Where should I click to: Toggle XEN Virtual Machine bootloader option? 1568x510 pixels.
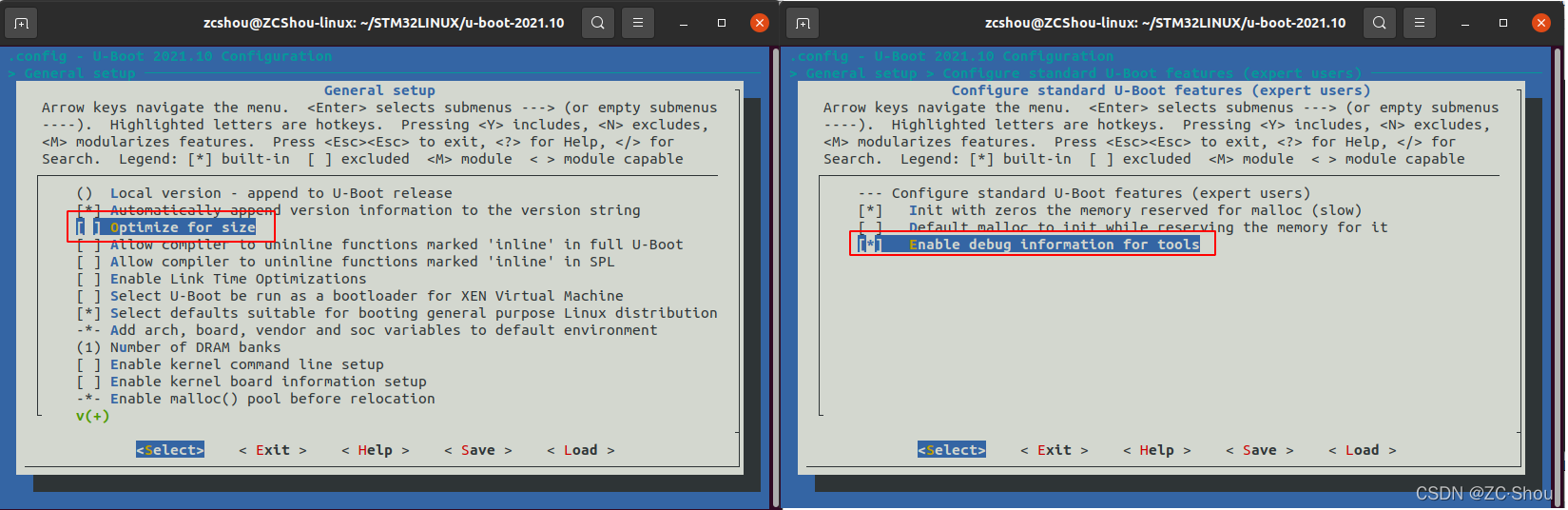350,296
